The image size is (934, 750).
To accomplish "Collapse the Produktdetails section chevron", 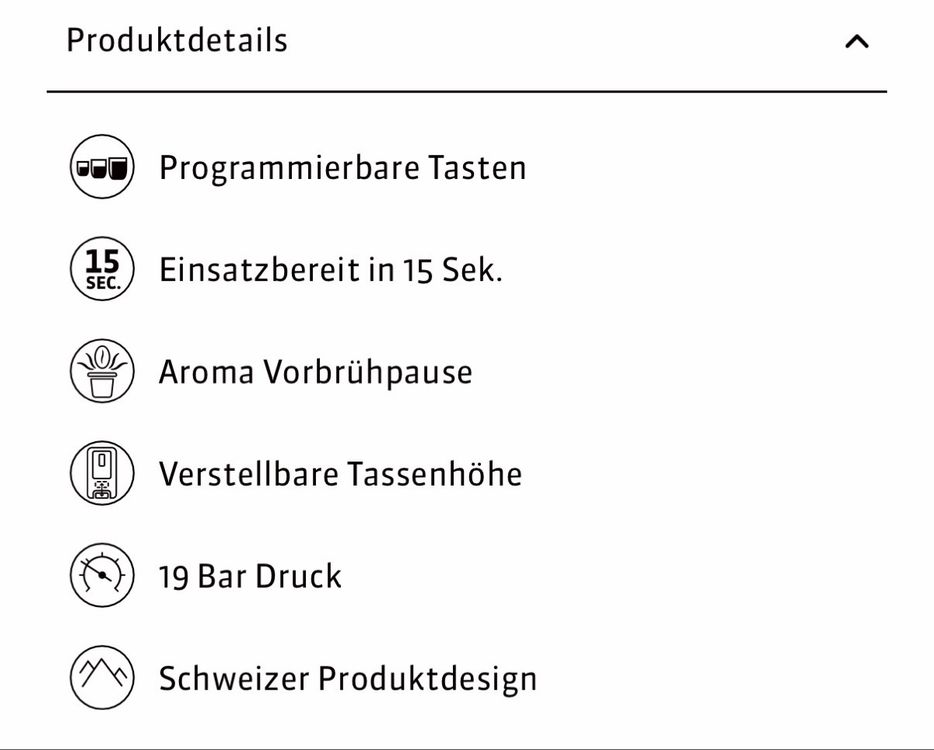I will 857,42.
